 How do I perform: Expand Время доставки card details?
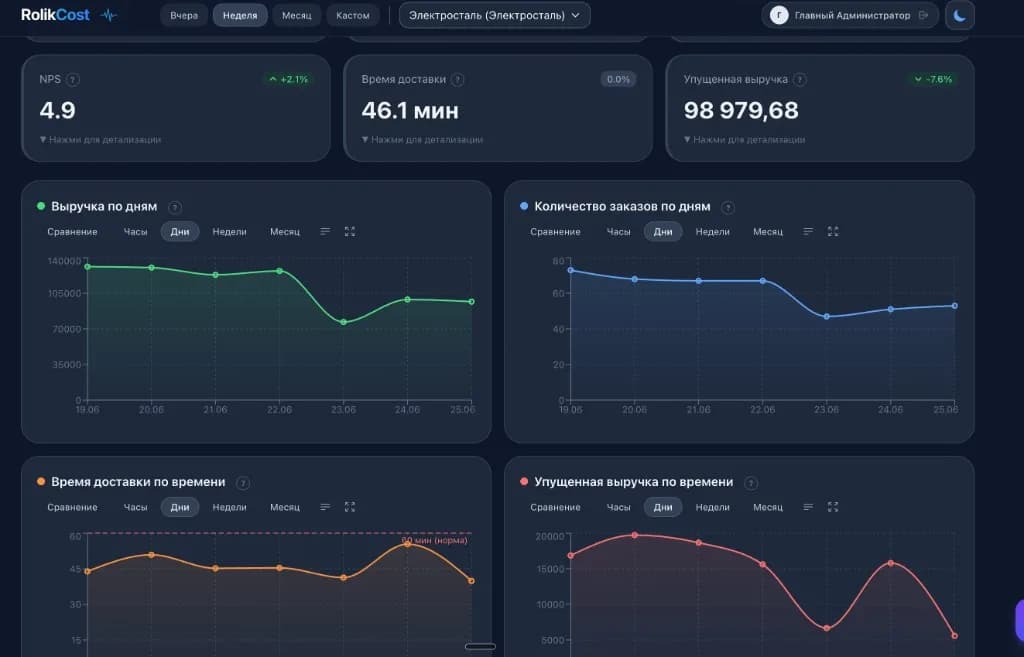coord(422,139)
